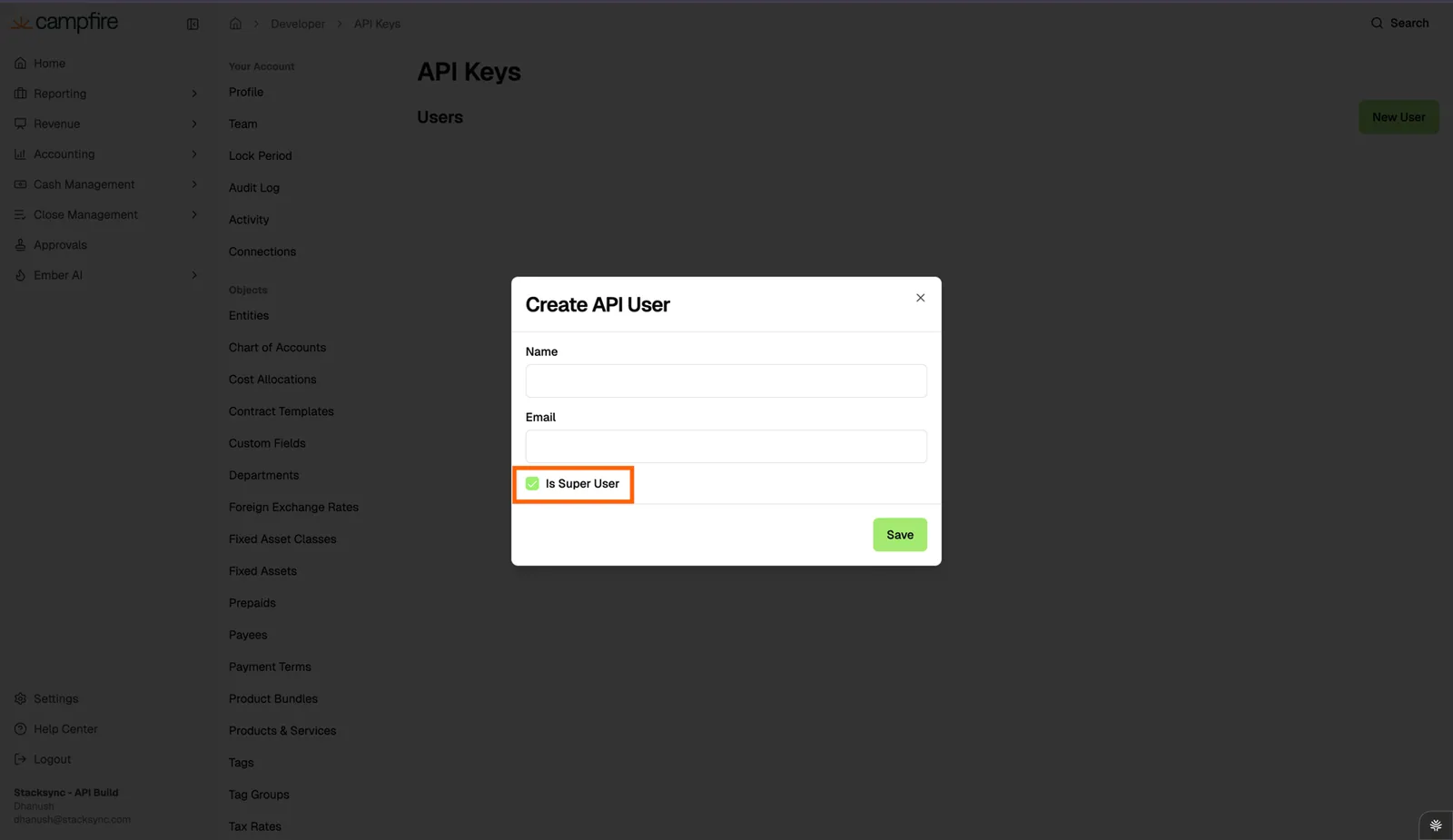Viewport: 1453px width, 840px height.
Task: Open the Connections page
Action: (262, 252)
